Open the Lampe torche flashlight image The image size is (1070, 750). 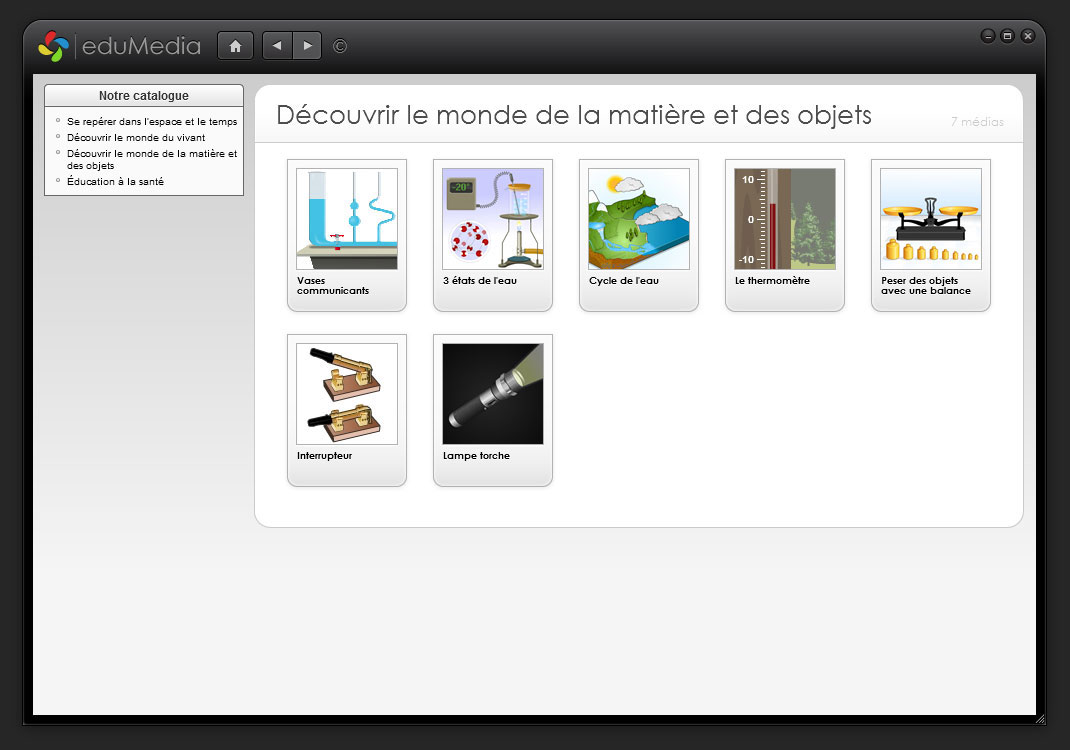(x=492, y=394)
